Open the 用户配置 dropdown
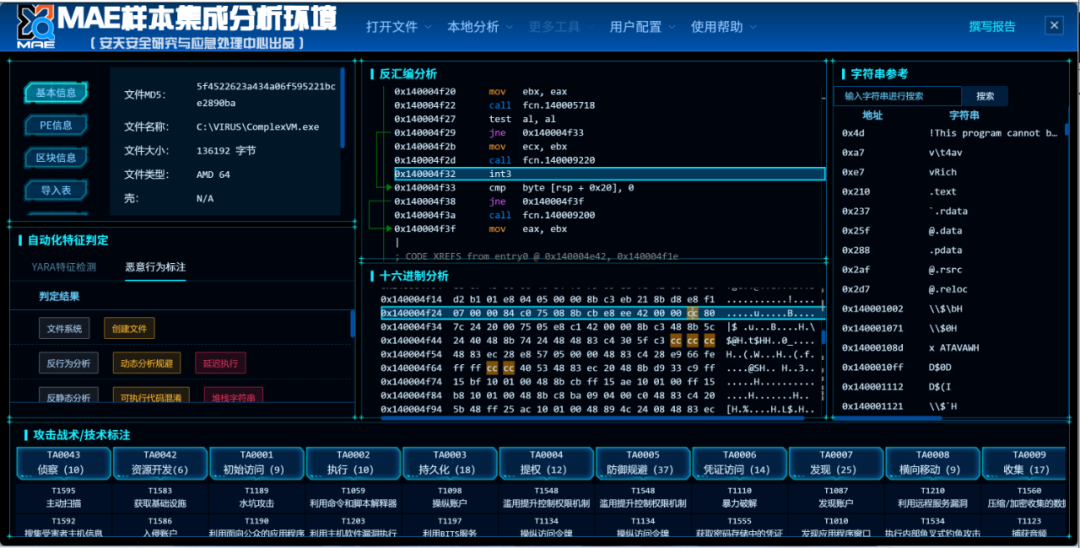 [x=642, y=27]
